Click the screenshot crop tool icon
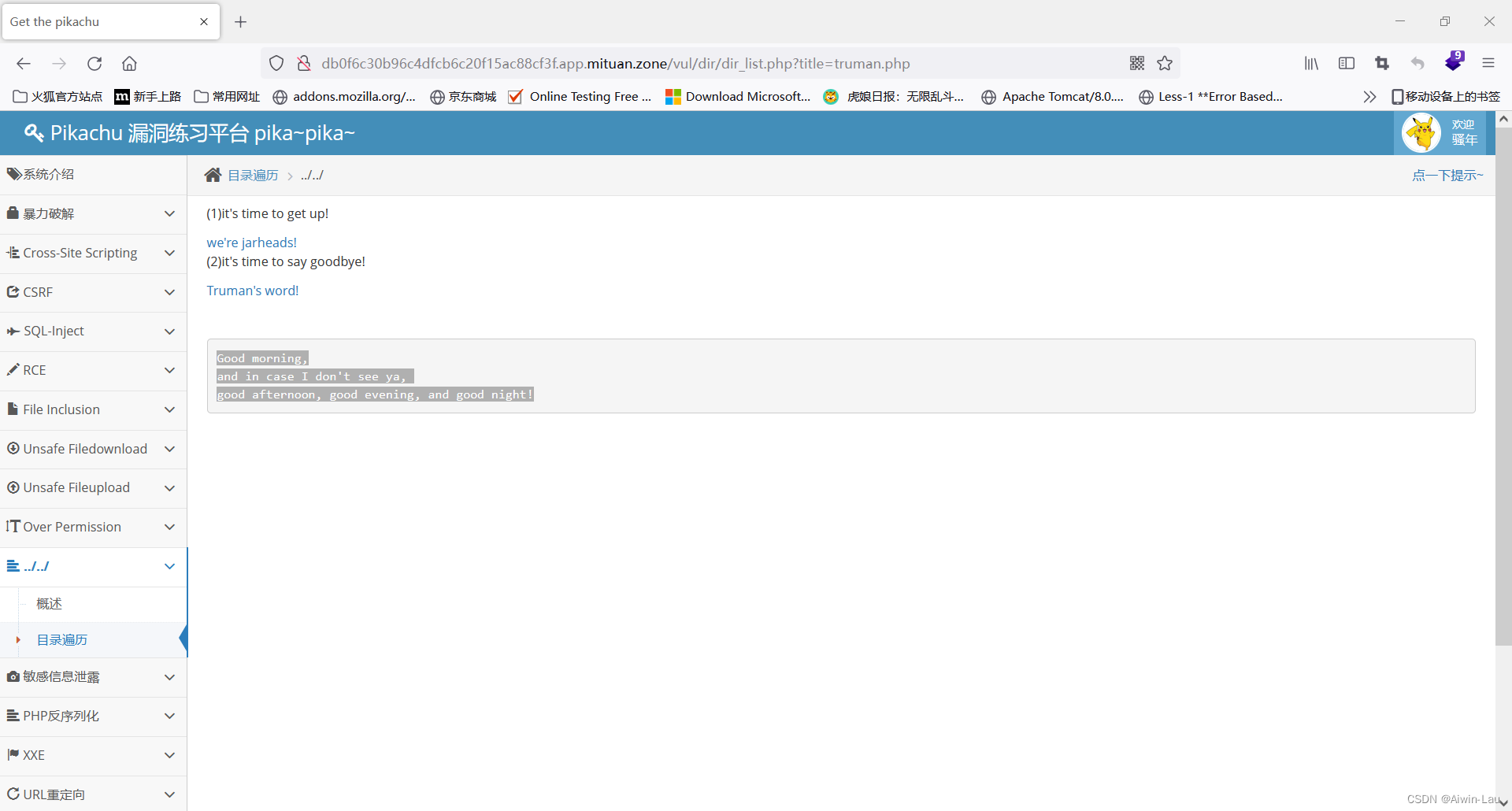The height and width of the screenshot is (811, 1512). point(1382,64)
